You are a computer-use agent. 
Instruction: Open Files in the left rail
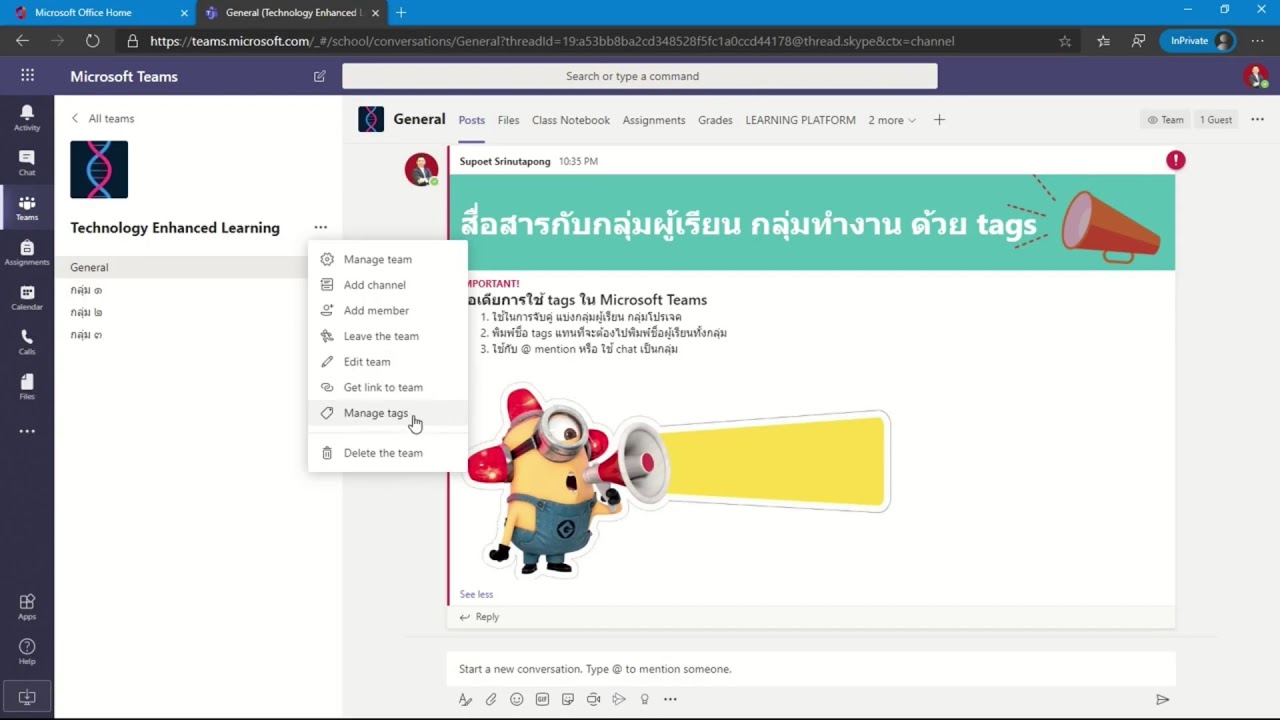[x=27, y=386]
